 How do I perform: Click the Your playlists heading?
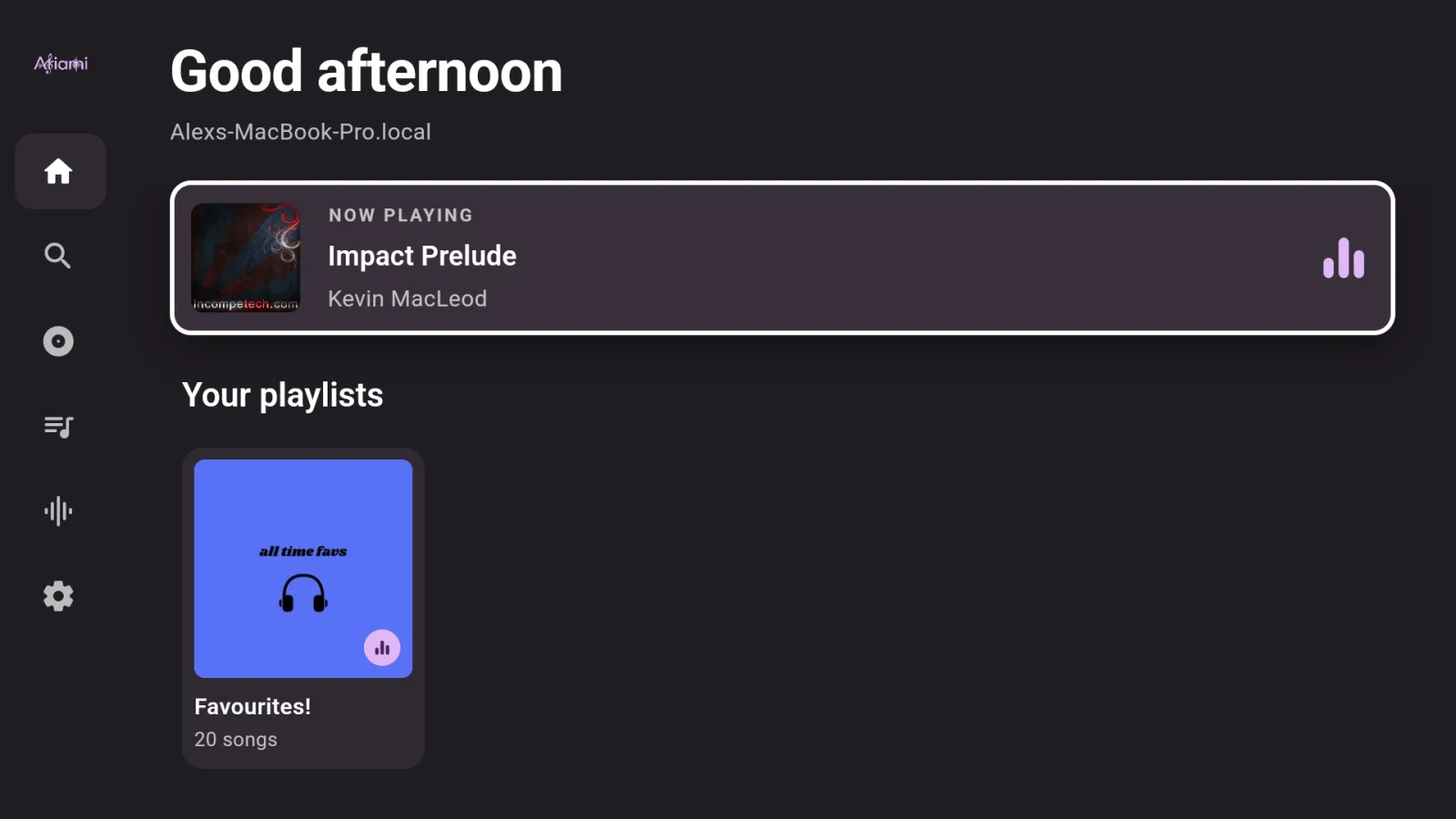click(283, 395)
